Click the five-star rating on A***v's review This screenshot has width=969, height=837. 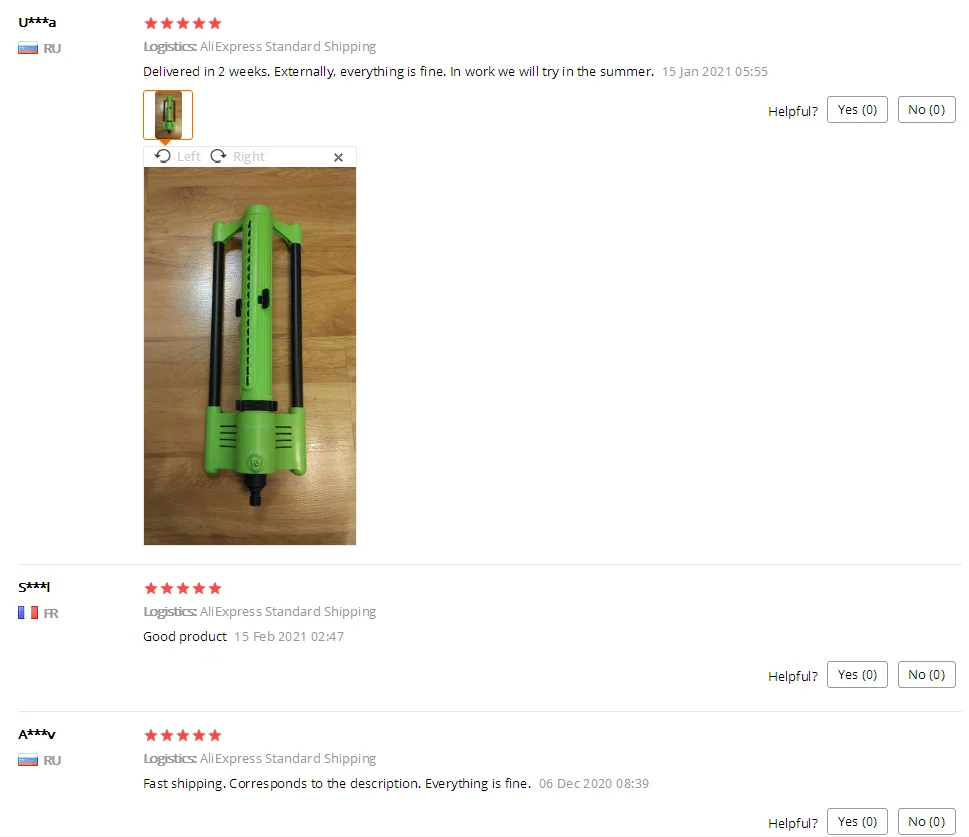(x=182, y=736)
